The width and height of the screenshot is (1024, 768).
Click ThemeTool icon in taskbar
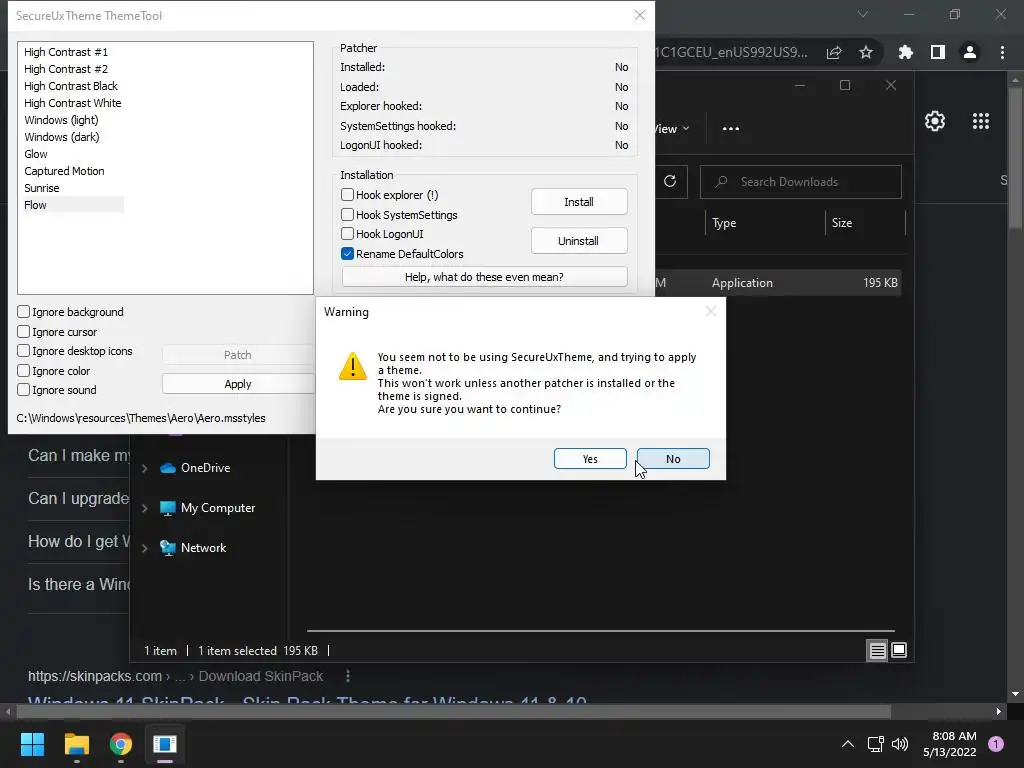(x=165, y=744)
